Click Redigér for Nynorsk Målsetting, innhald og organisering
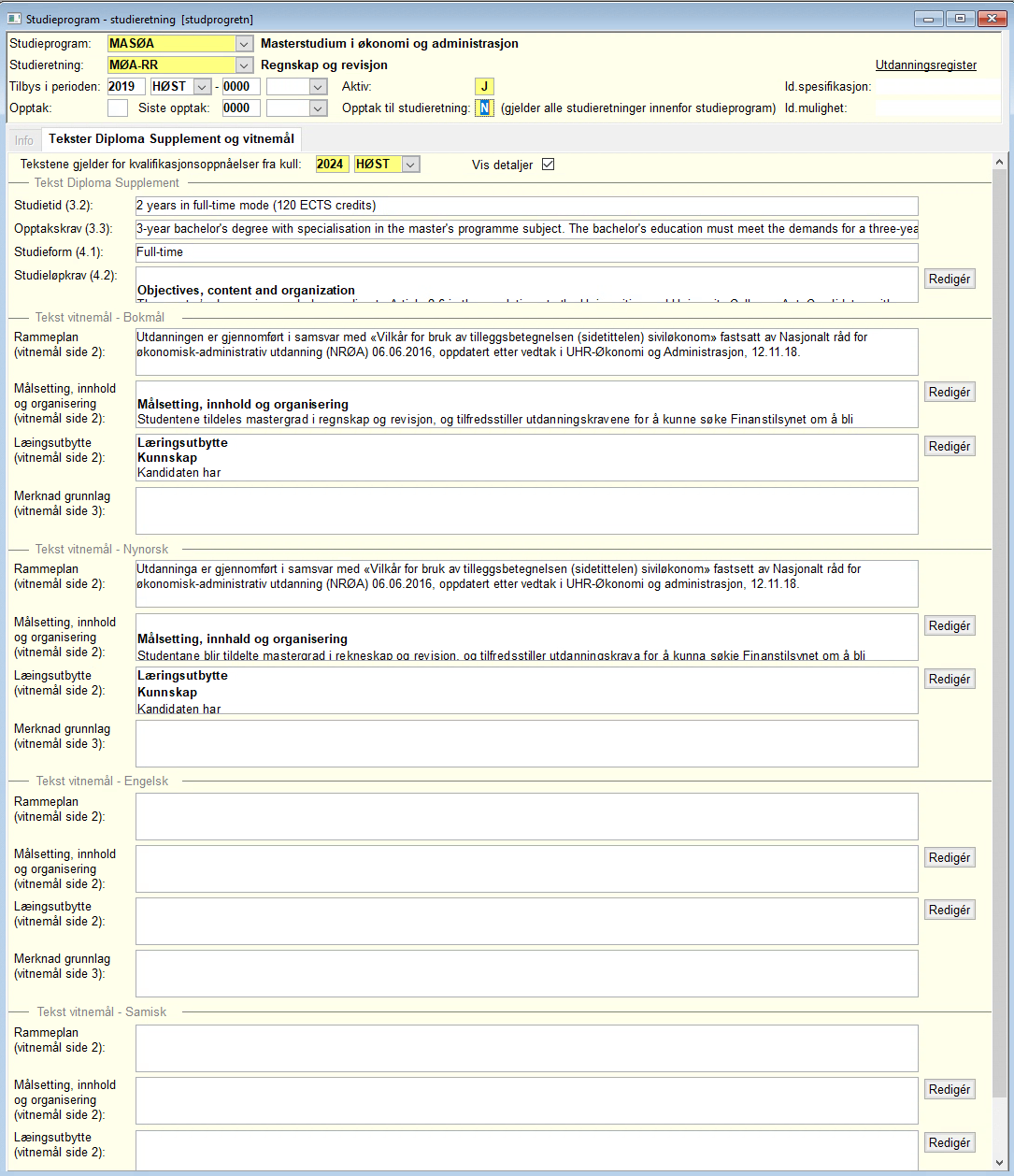The image size is (1014, 1176). coord(950,625)
